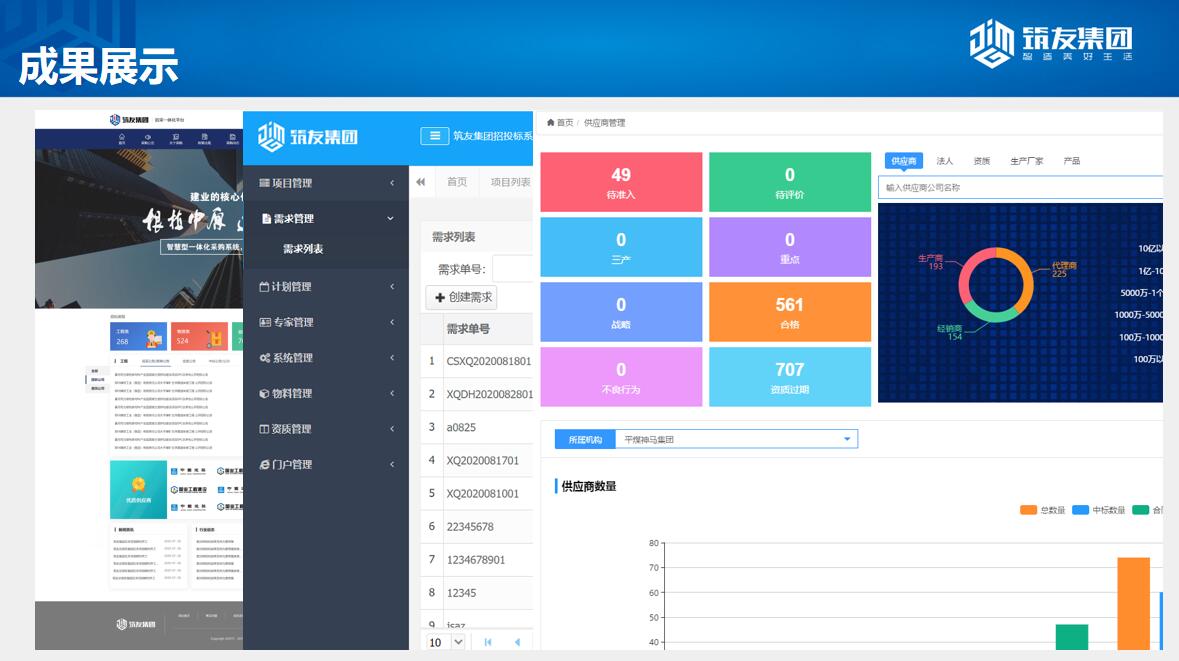Click the orange 合格 561 tile

click(789, 312)
